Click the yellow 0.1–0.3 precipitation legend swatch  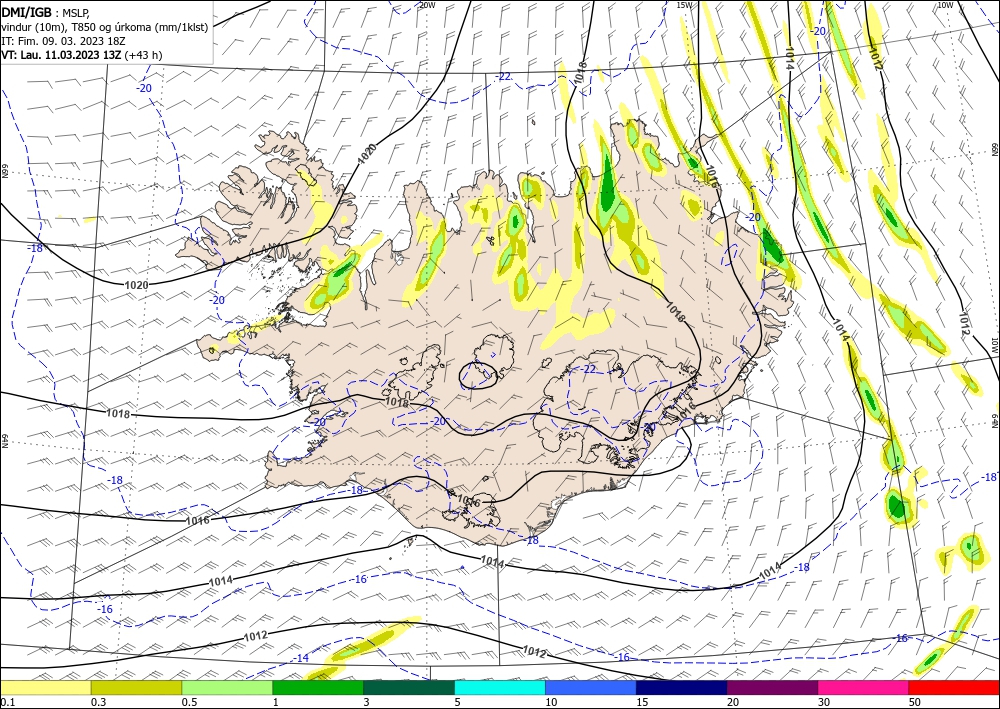tap(45, 688)
